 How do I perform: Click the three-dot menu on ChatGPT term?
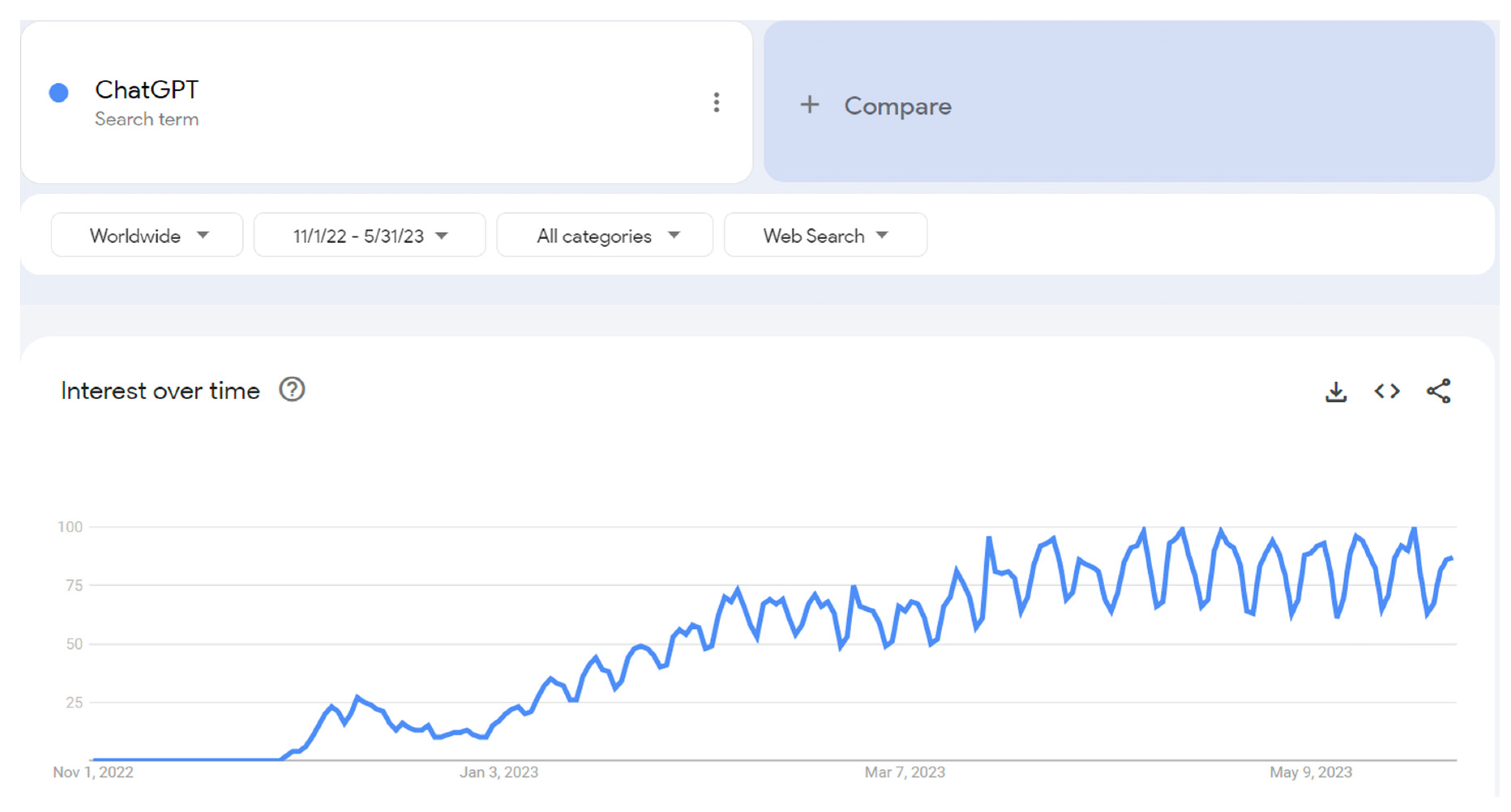(716, 103)
